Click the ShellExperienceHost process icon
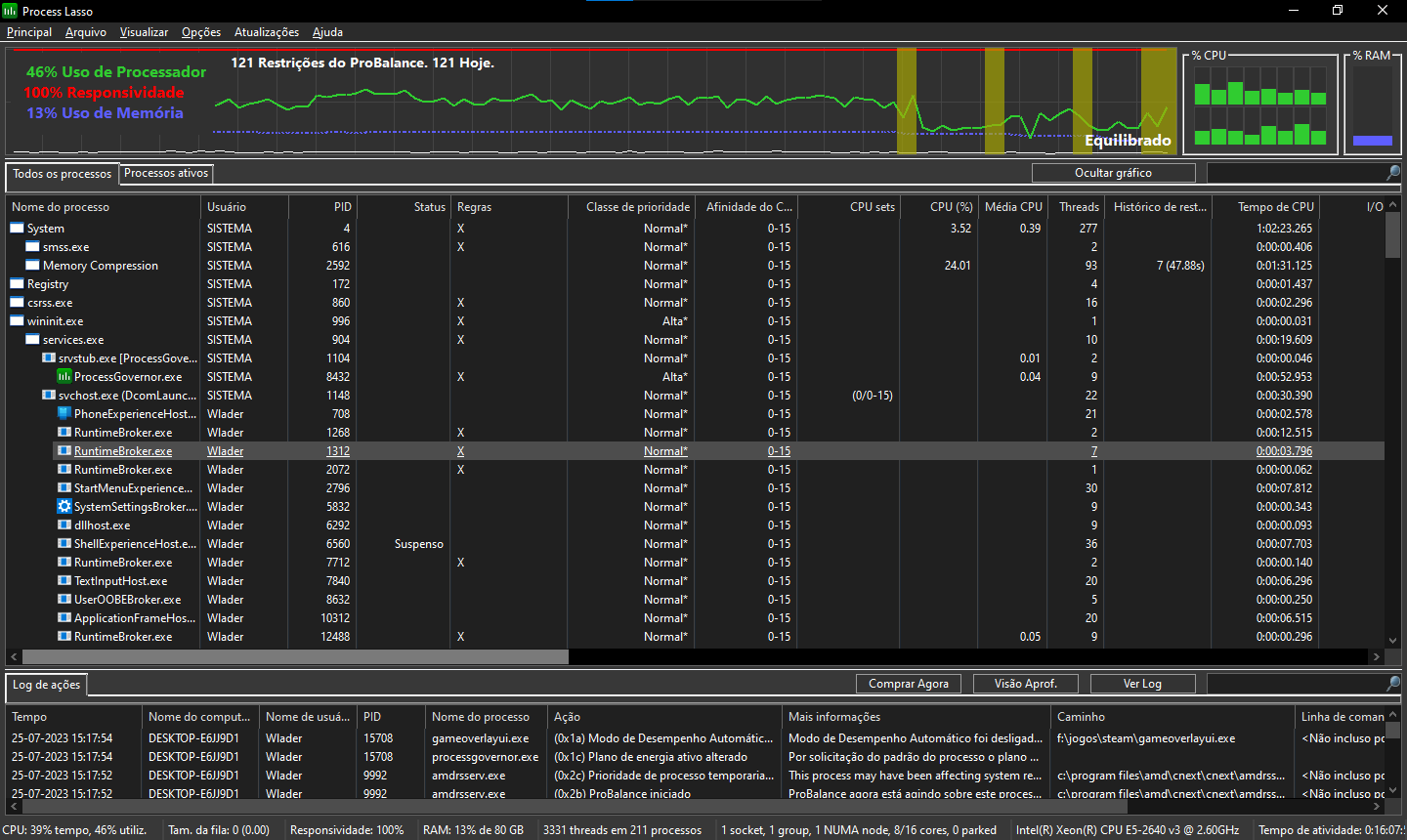1407x840 pixels. [64, 543]
